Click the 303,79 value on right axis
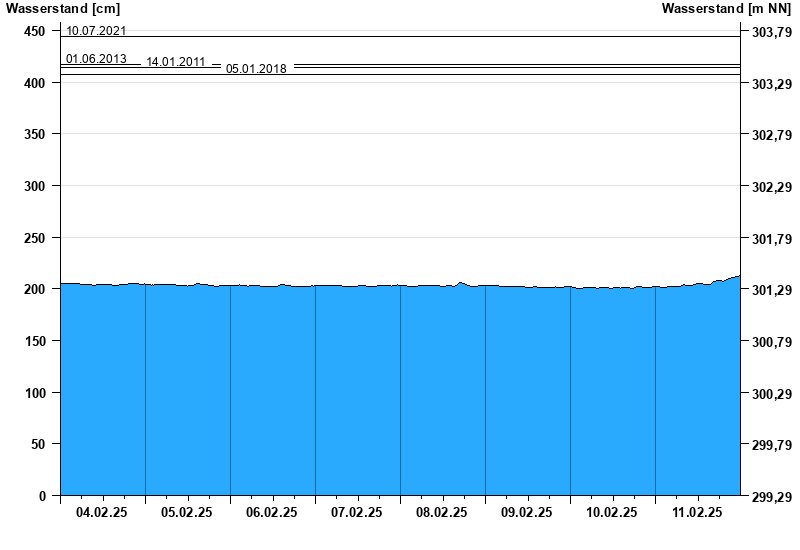800x550 pixels. coord(771,32)
